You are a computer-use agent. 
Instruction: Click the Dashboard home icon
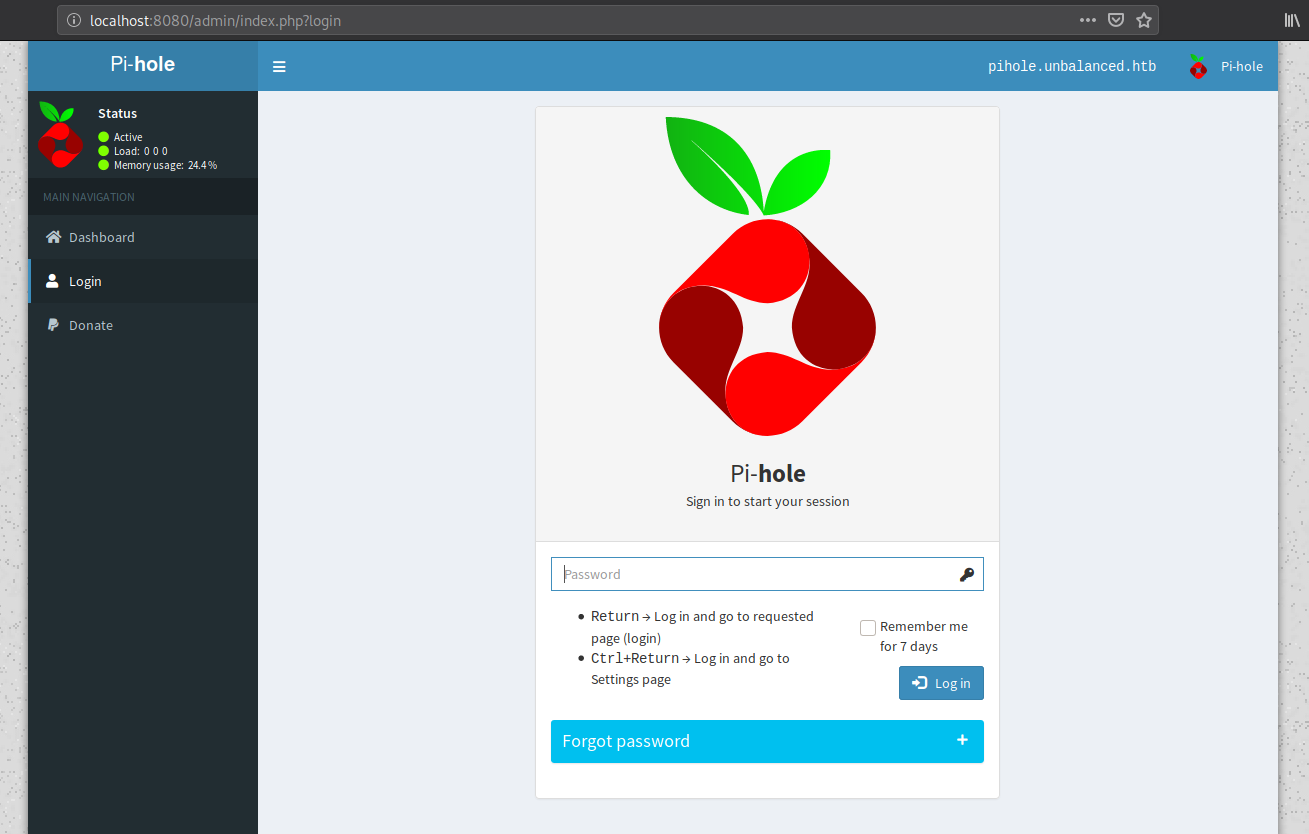(x=54, y=237)
